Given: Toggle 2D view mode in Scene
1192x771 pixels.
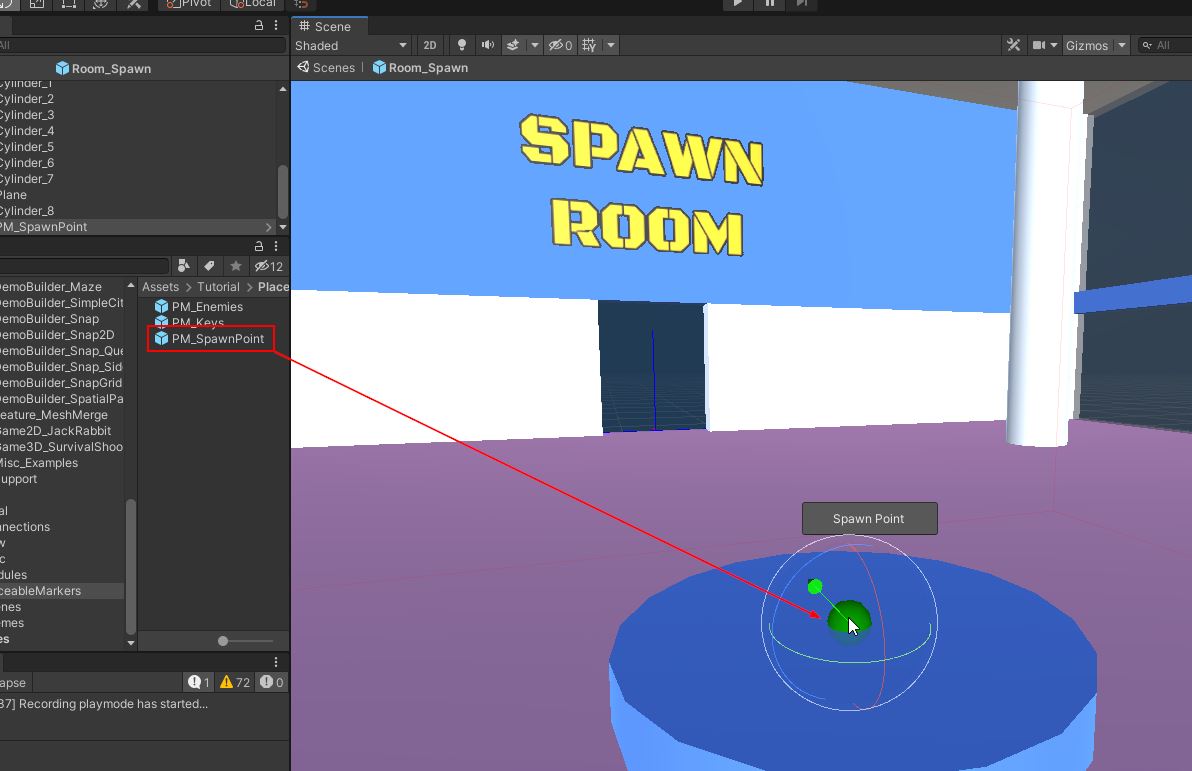Looking at the screenshot, I should pyautogui.click(x=429, y=45).
